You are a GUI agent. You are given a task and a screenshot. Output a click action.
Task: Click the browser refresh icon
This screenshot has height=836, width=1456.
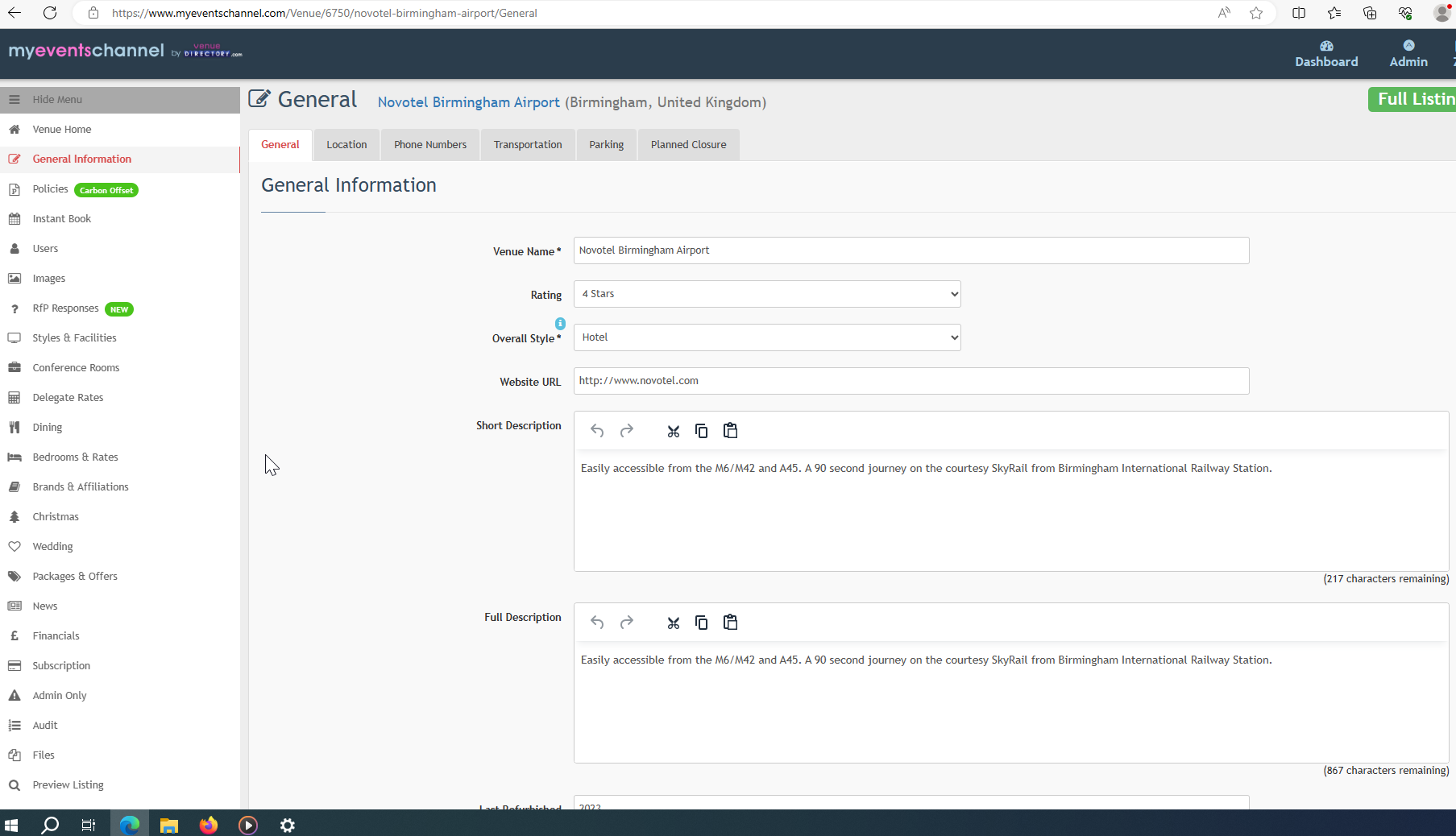pos(50,13)
